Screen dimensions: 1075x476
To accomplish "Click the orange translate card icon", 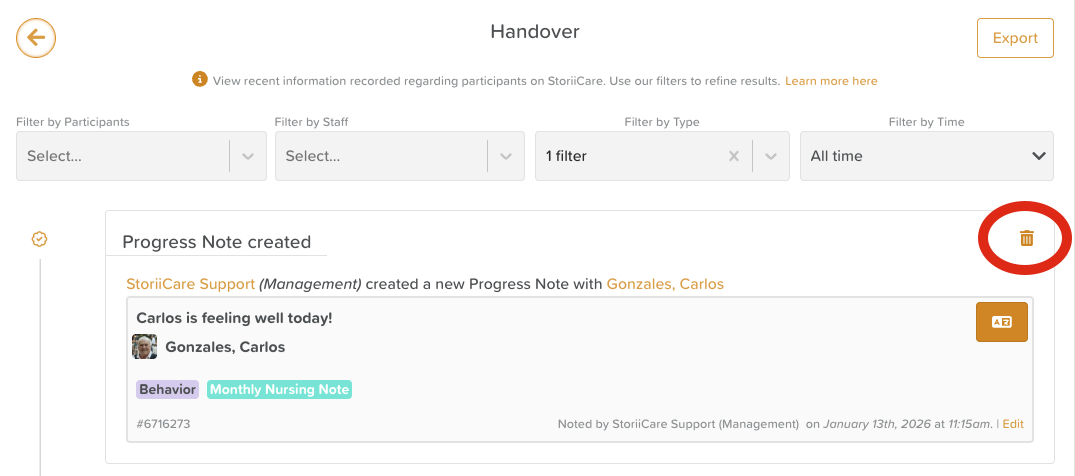I will [1001, 322].
